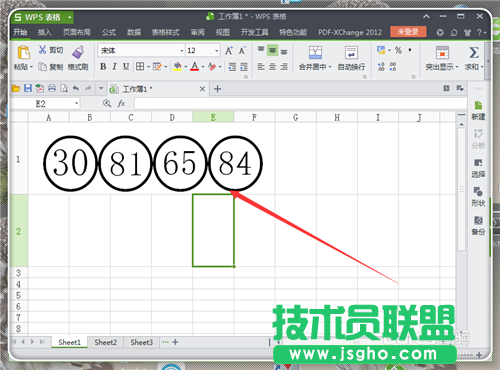Click the Sum 求和 sigma icon
The image size is (500, 370).
[474, 53]
